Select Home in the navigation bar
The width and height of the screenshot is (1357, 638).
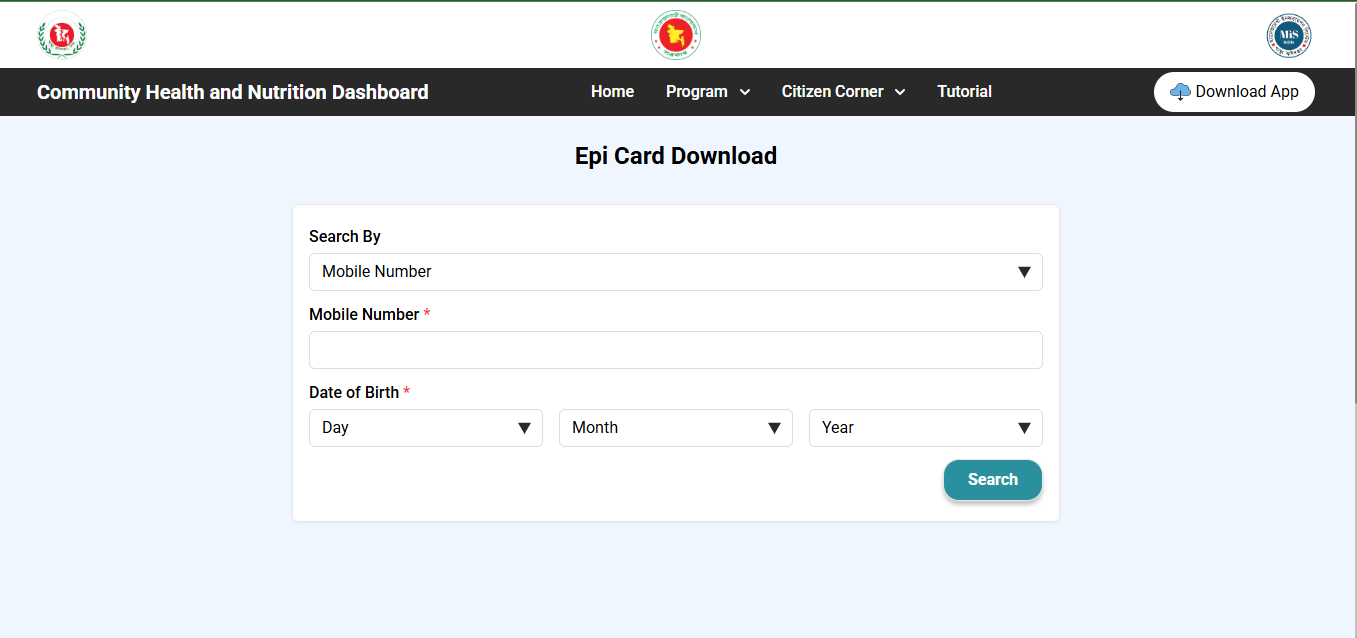click(x=612, y=91)
